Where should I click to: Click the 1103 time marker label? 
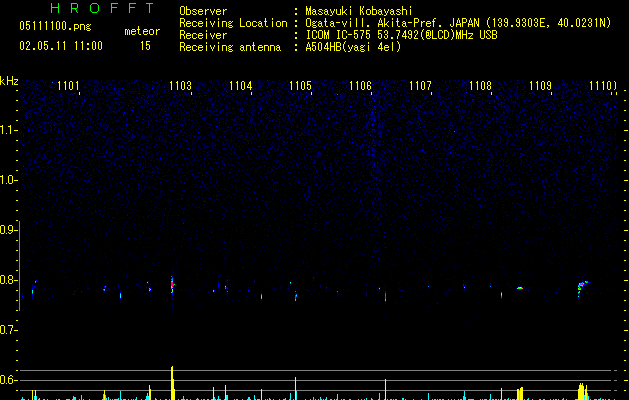point(180,86)
